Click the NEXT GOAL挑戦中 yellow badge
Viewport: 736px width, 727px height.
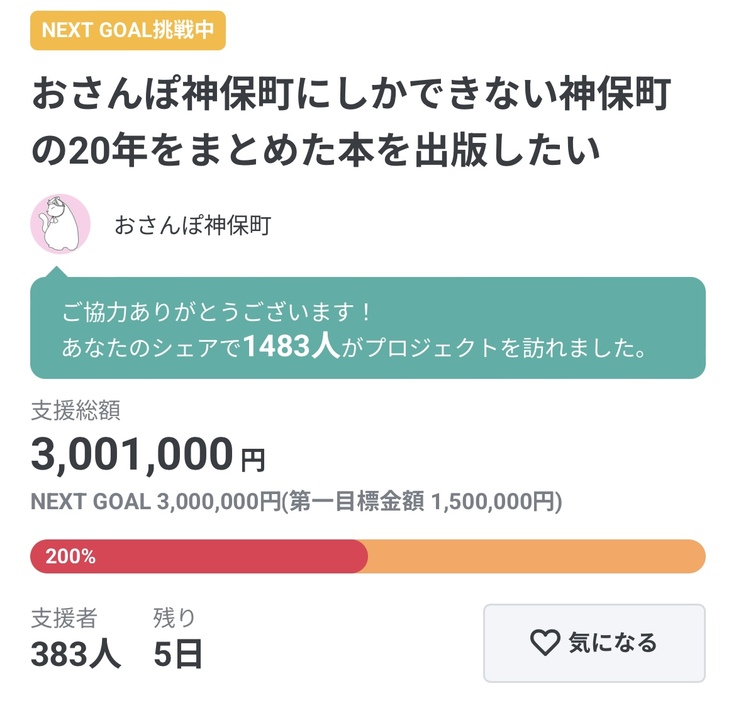point(128,30)
